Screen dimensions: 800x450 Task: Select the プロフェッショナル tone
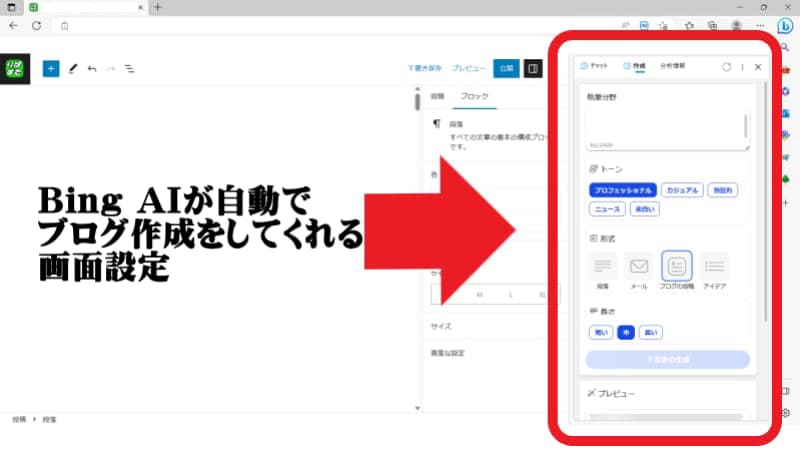[x=622, y=190]
